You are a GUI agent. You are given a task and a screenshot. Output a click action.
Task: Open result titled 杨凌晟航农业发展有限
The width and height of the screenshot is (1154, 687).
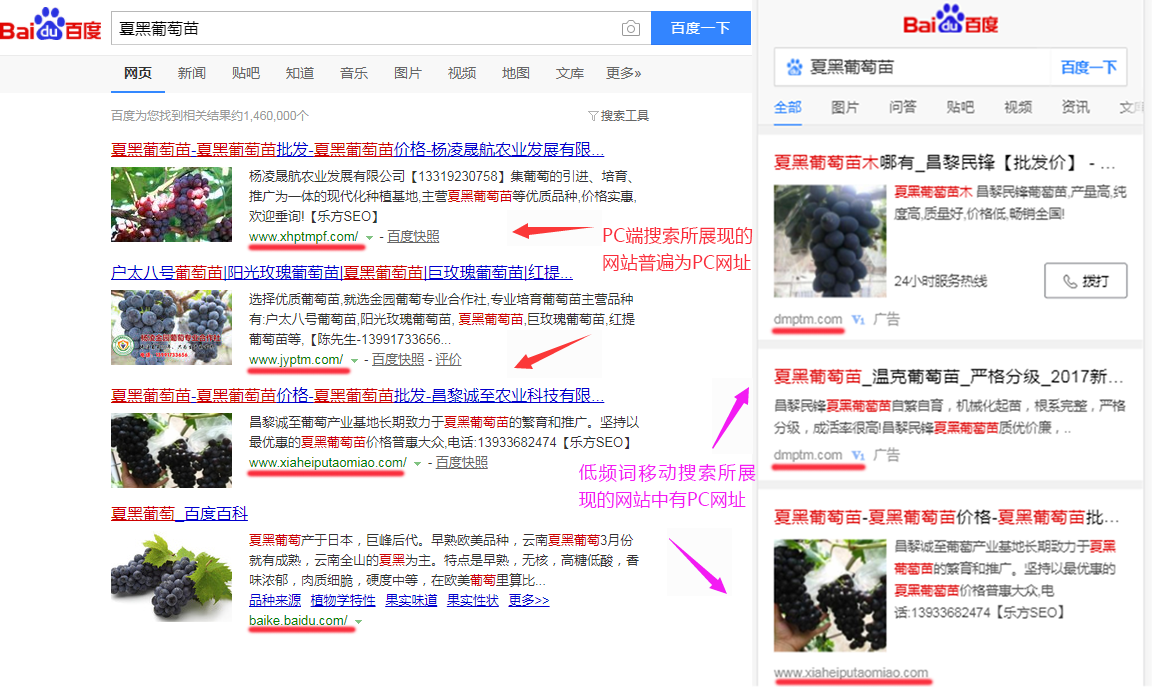coord(357,149)
